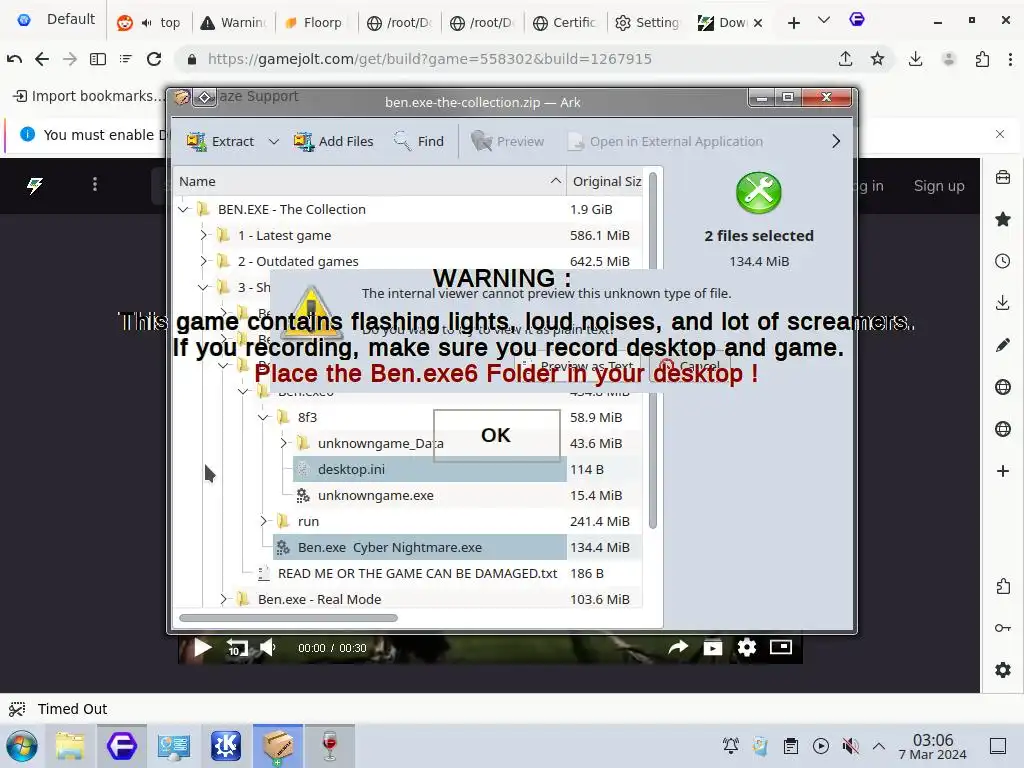Click the browser undo close tab icon
Screen dimensions: 1024x768
(x=14, y=59)
